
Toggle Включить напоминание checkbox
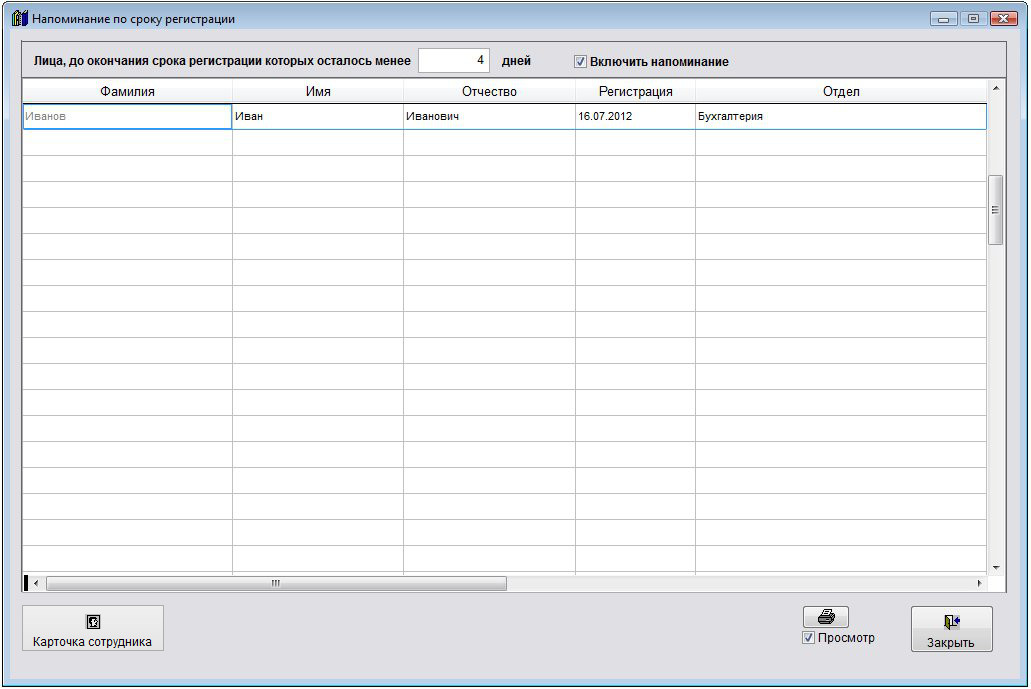click(x=580, y=62)
